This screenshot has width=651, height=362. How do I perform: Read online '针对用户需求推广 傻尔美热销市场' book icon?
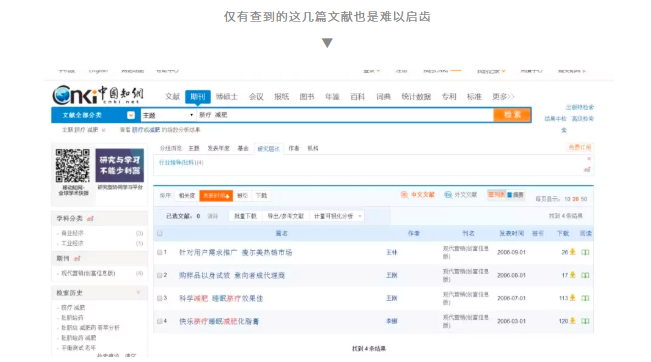click(x=585, y=252)
